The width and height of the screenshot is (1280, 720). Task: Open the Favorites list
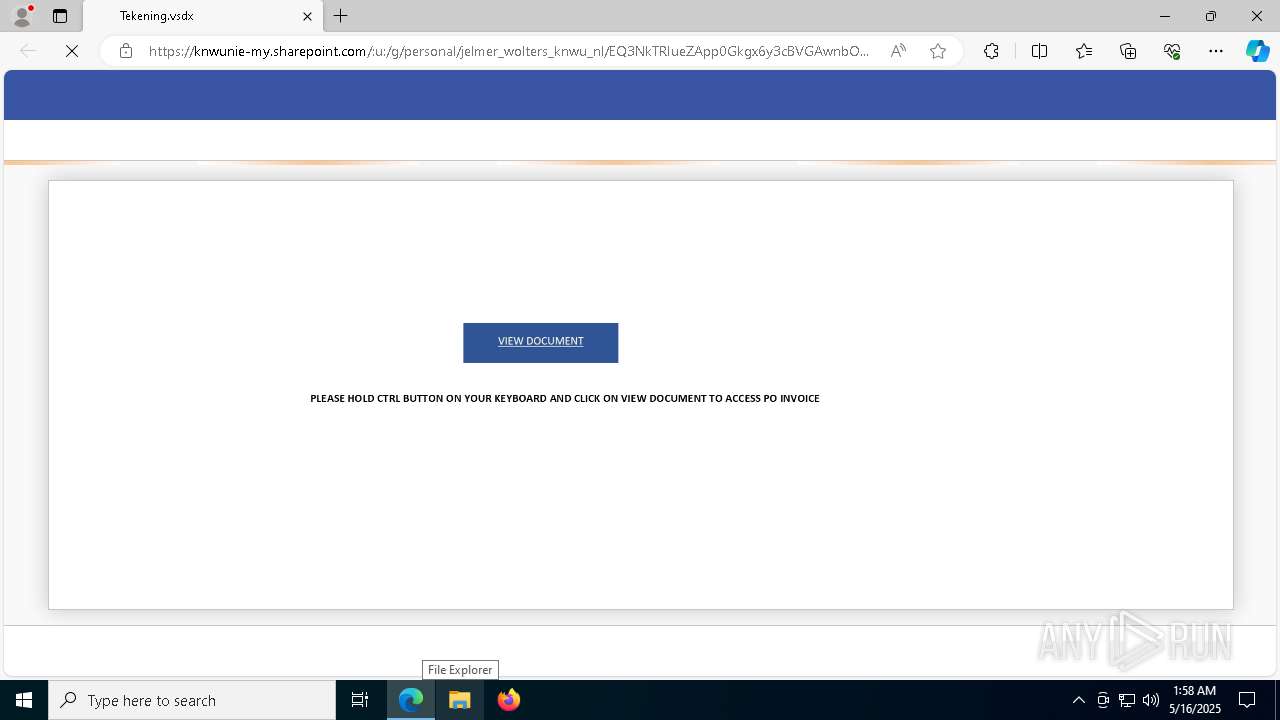pos(1084,51)
